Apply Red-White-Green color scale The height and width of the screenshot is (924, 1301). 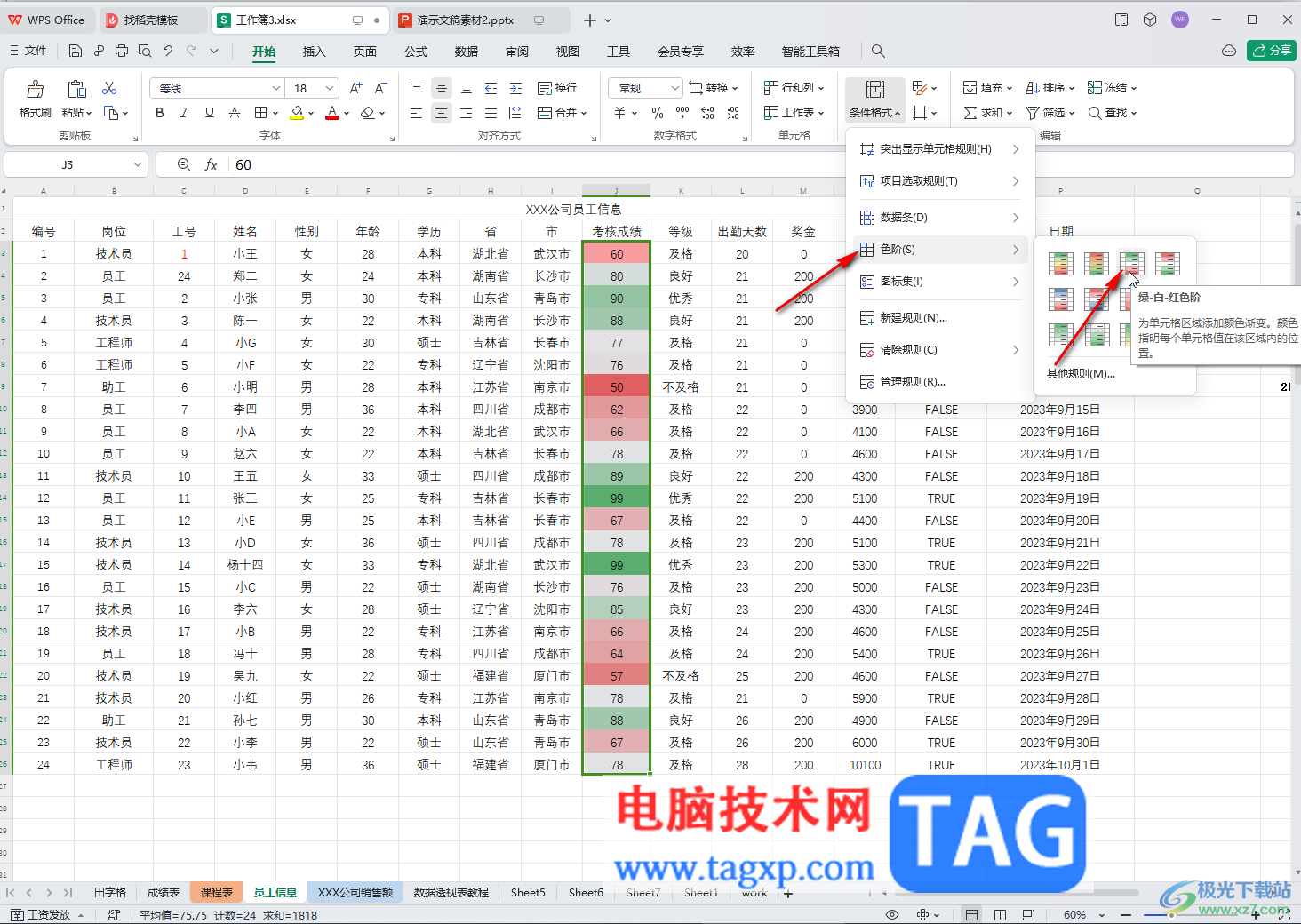tap(1167, 264)
